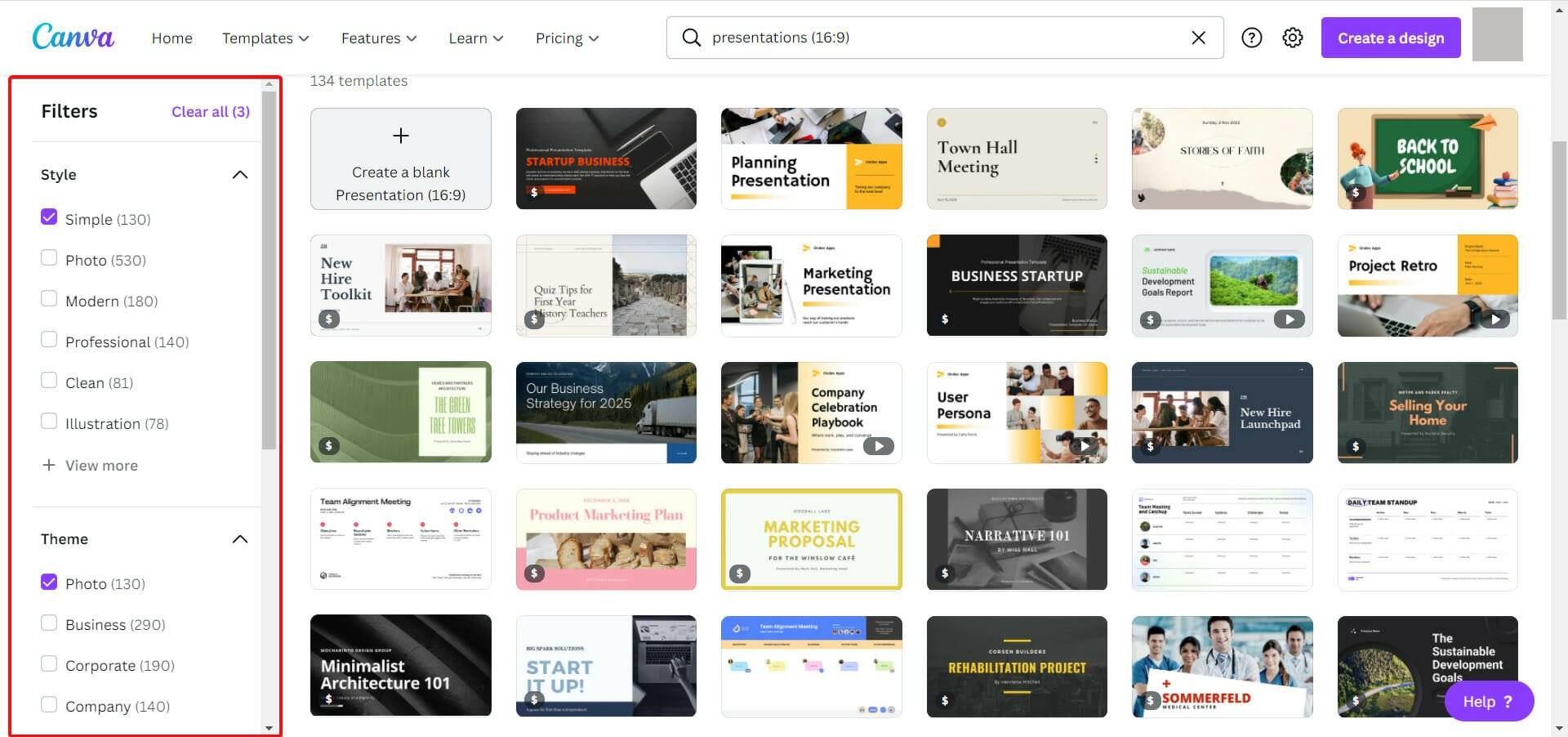Click the dollar badge on Start It Up

pos(534,700)
